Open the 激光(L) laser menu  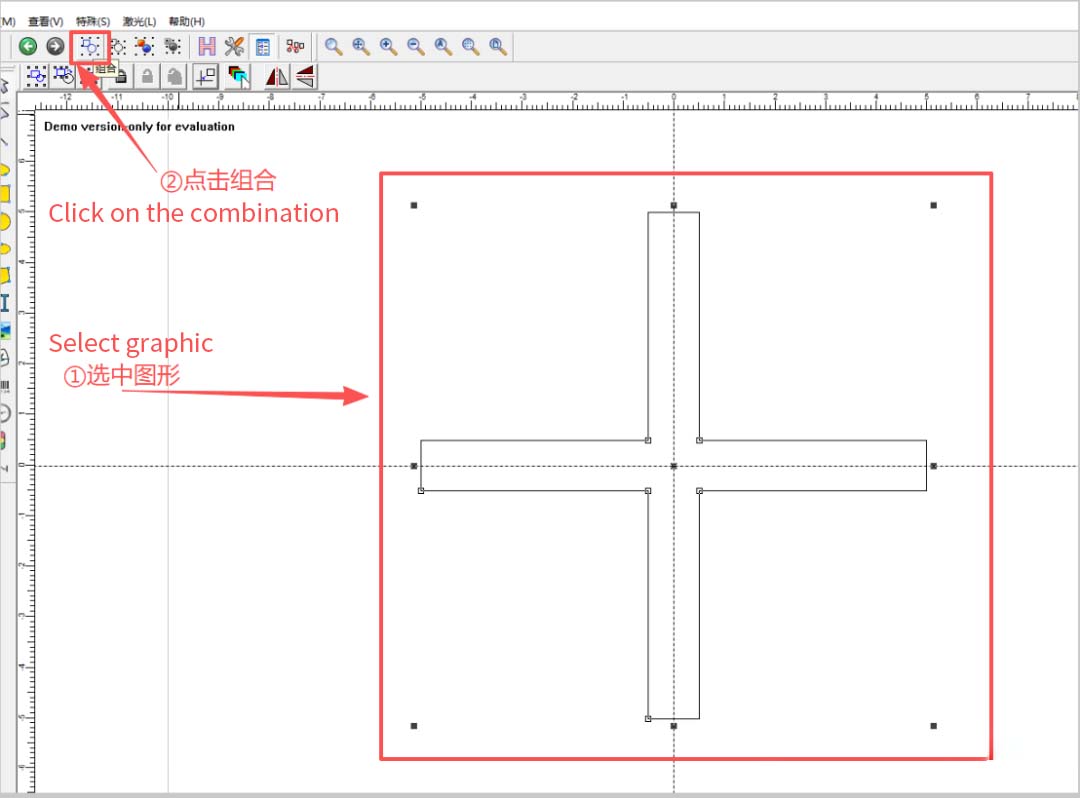139,20
